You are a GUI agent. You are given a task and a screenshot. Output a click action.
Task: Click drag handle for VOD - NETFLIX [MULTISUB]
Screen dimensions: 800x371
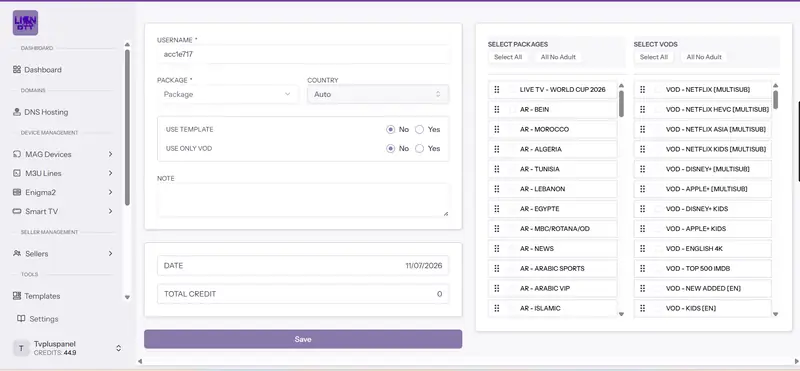click(x=643, y=89)
